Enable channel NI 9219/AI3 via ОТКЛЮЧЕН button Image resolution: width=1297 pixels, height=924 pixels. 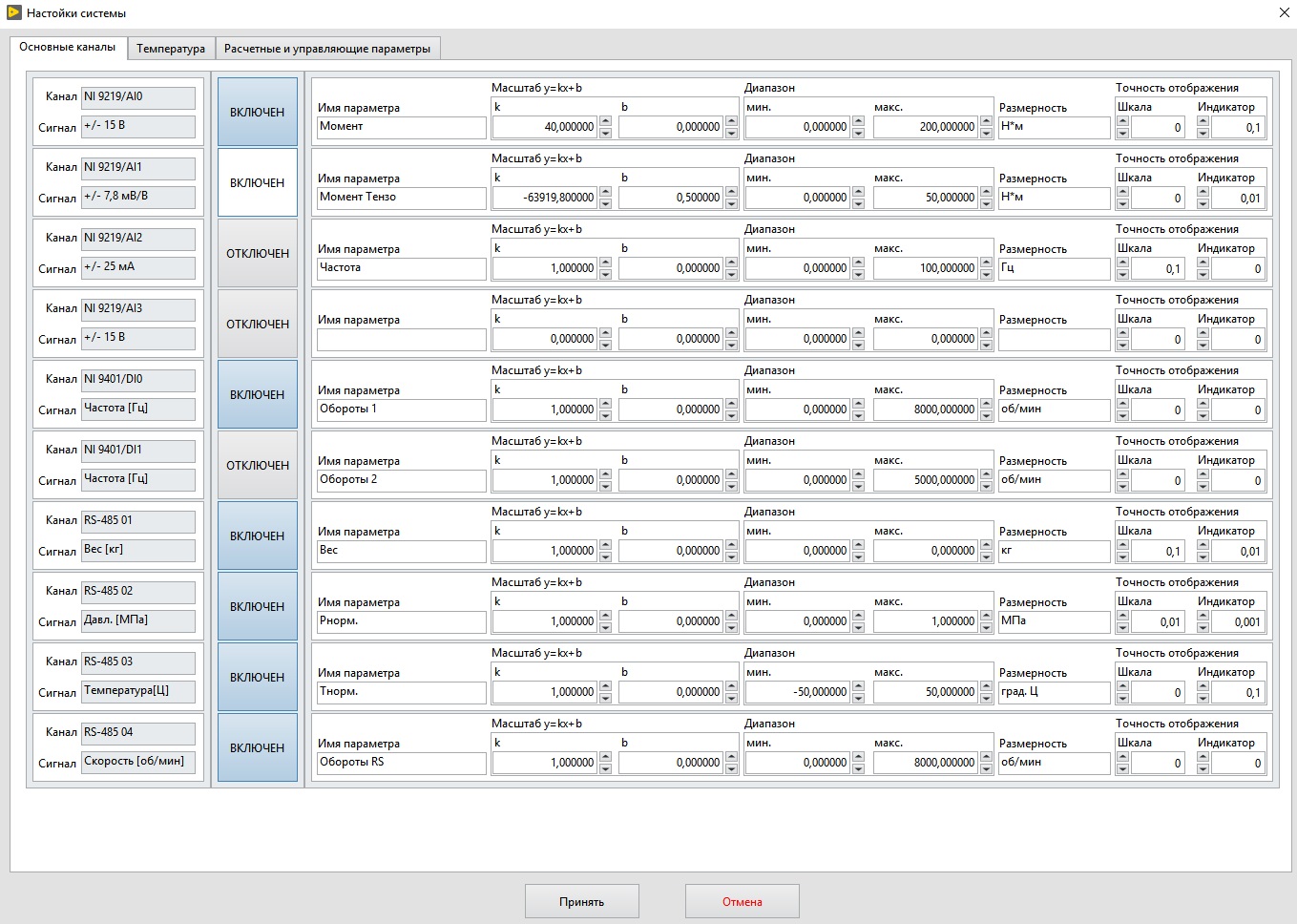point(258,324)
